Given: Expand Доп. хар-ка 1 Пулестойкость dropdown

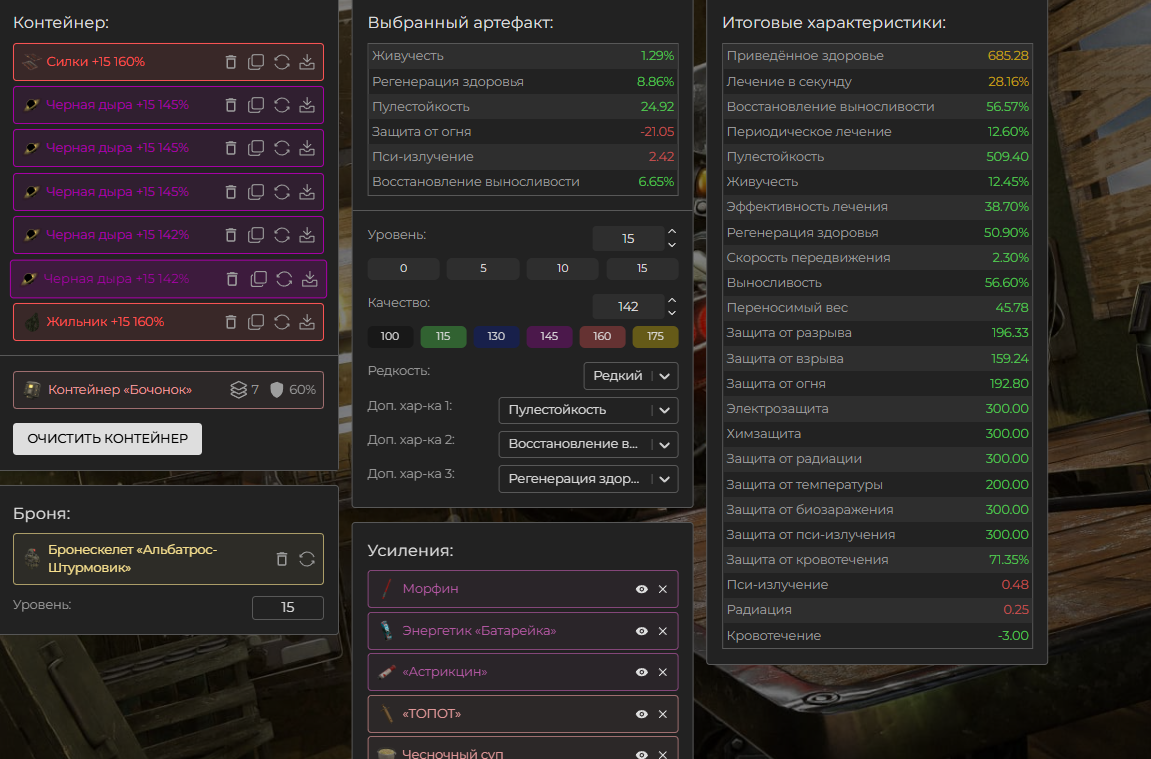Looking at the screenshot, I should coord(587,410).
